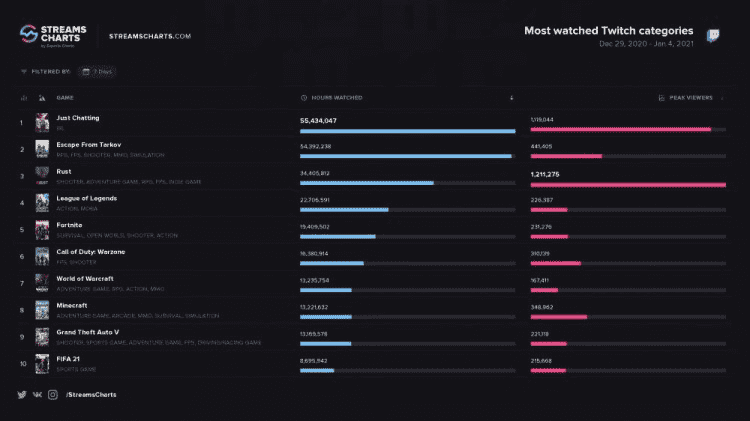Click Hours Watched column header
The height and width of the screenshot is (421, 750).
pos(337,98)
